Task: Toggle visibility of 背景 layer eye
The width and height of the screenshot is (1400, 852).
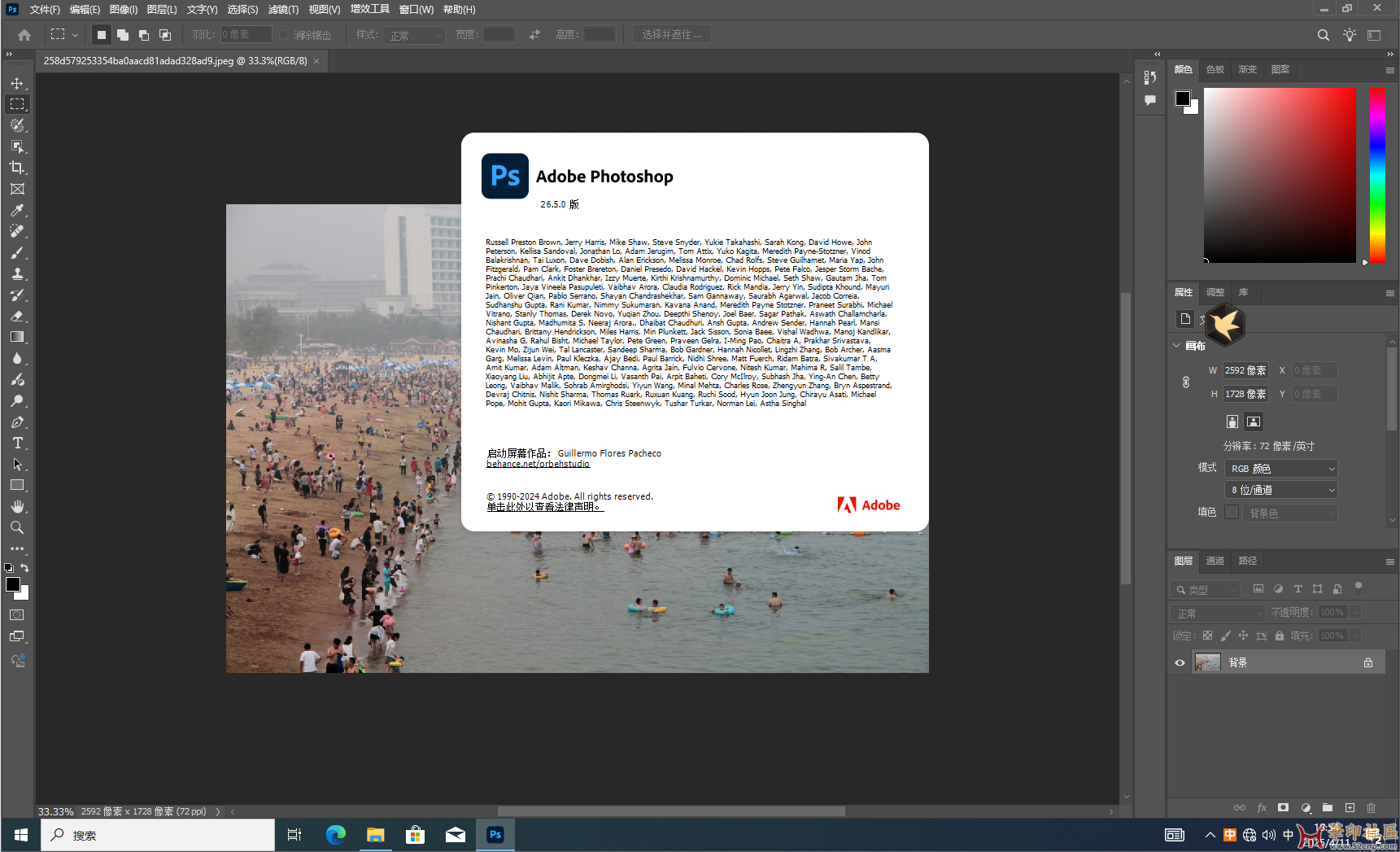Action: (1180, 662)
